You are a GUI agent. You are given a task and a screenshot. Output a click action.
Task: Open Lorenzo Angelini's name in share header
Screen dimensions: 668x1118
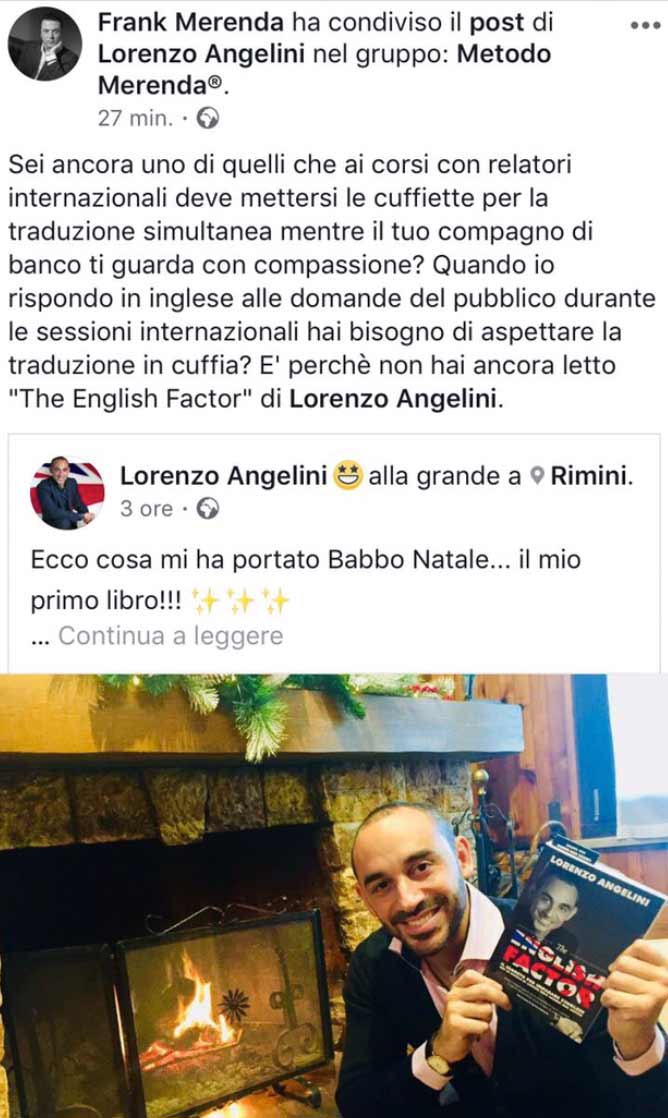tap(201, 54)
